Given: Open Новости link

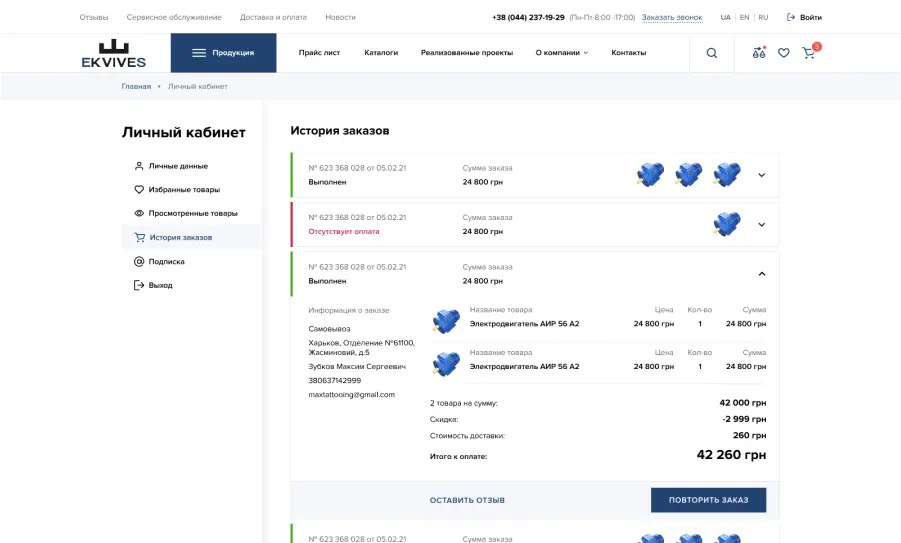Looking at the screenshot, I should point(340,17).
